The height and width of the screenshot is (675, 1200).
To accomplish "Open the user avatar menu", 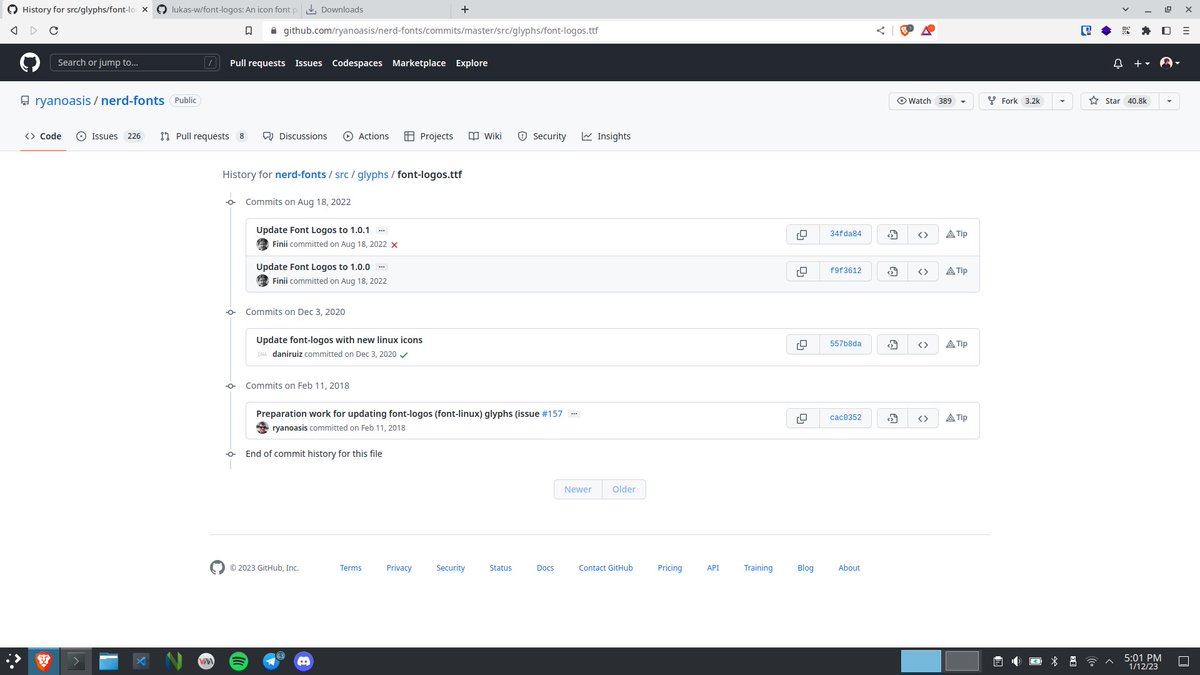I will click(x=1170, y=63).
